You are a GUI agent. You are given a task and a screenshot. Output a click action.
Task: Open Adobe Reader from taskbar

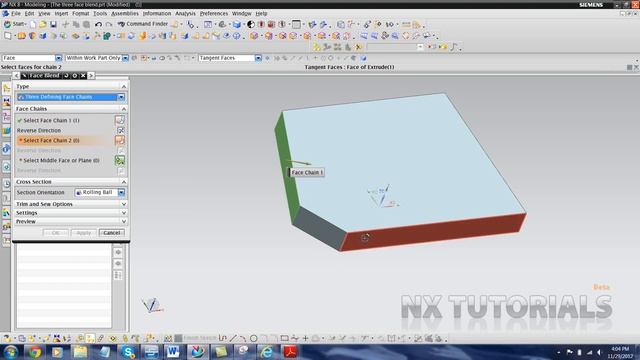pyautogui.click(x=290, y=352)
